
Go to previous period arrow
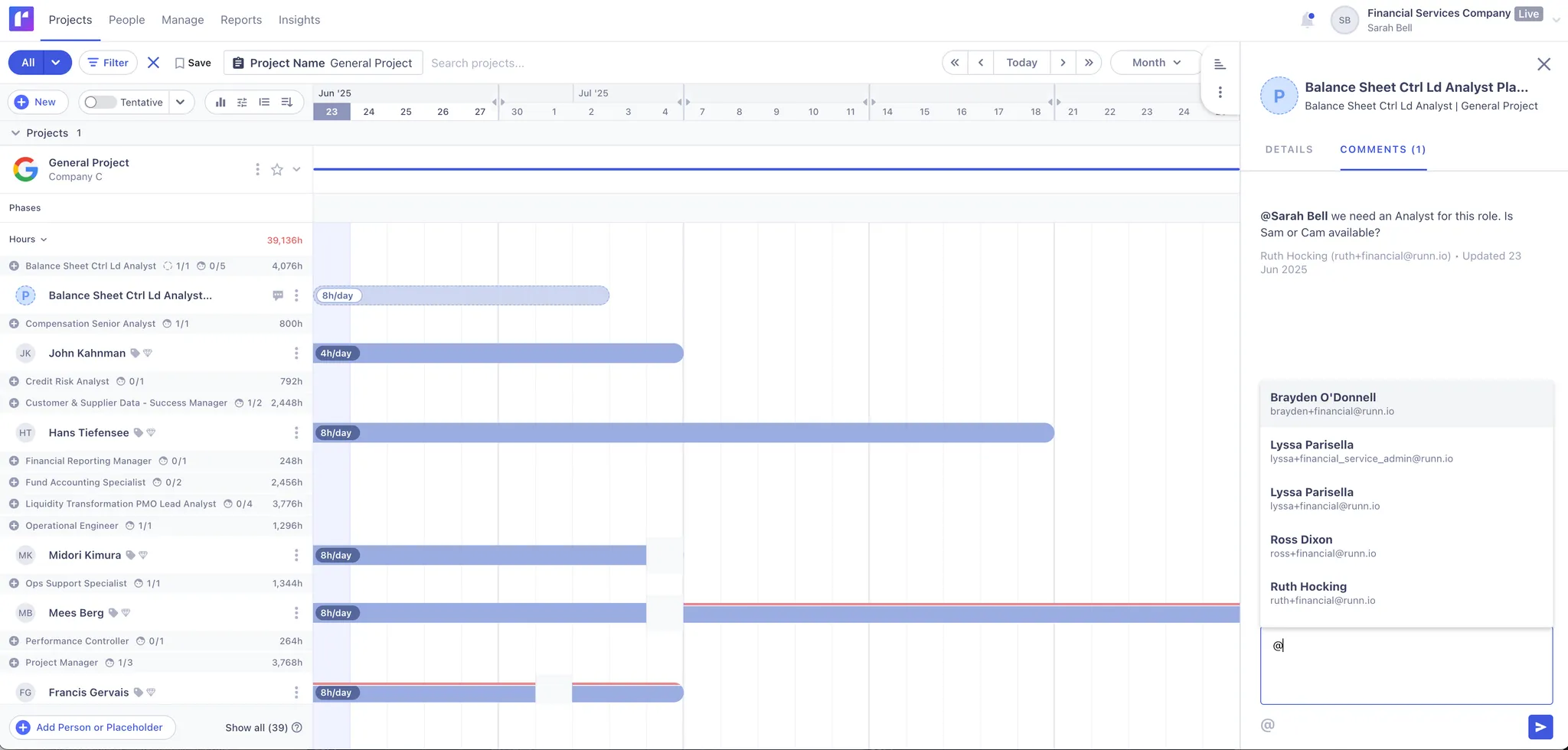pyautogui.click(x=981, y=63)
